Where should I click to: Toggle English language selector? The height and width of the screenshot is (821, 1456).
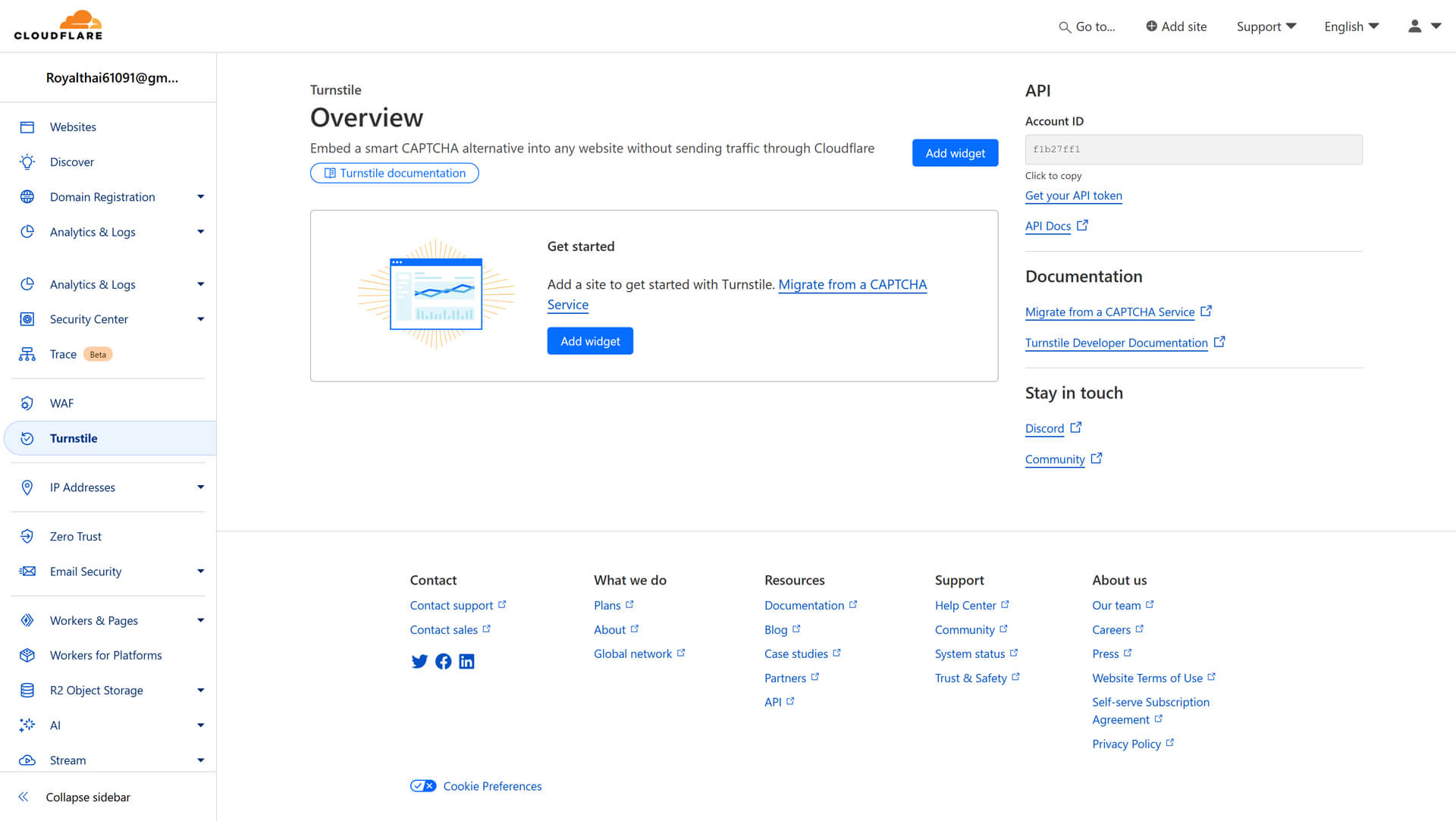1353,25
